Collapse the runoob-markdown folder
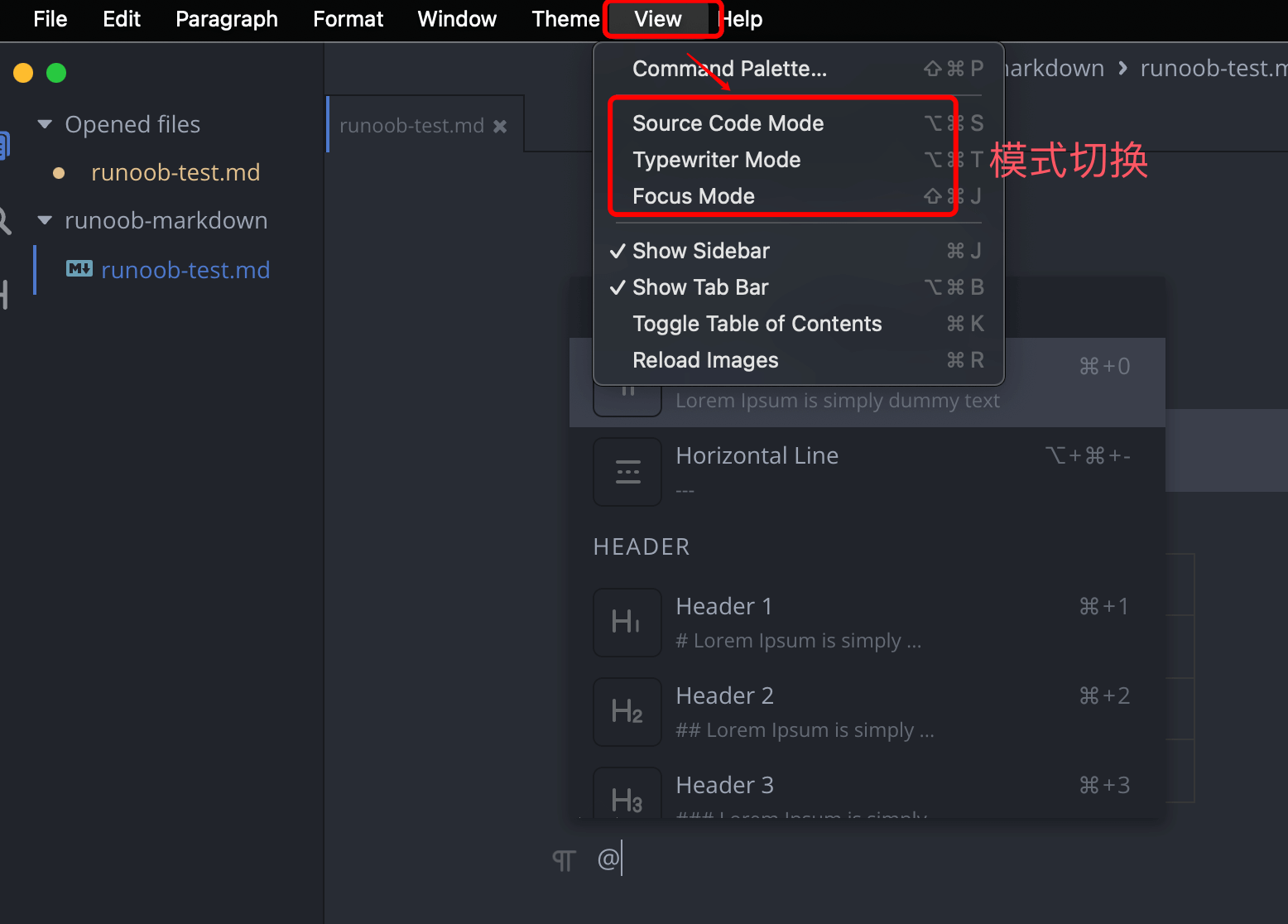Viewport: 1288px width, 924px height. 46,220
